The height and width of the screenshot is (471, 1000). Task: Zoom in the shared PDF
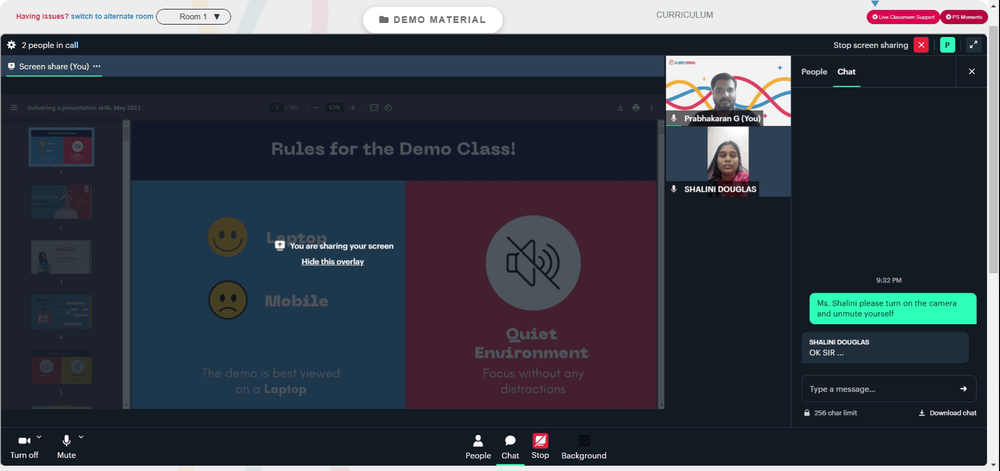pyautogui.click(x=353, y=108)
